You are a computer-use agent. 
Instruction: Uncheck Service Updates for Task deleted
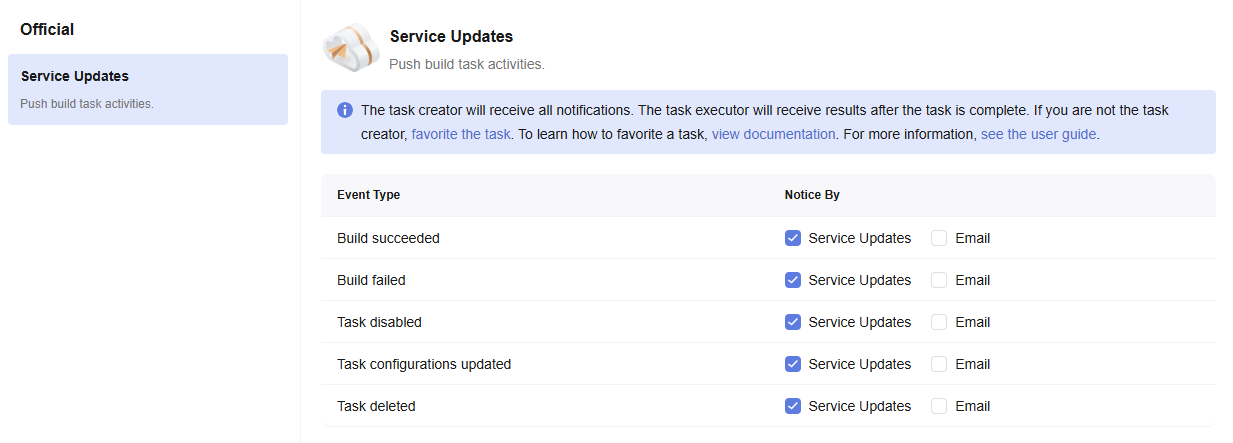click(793, 406)
